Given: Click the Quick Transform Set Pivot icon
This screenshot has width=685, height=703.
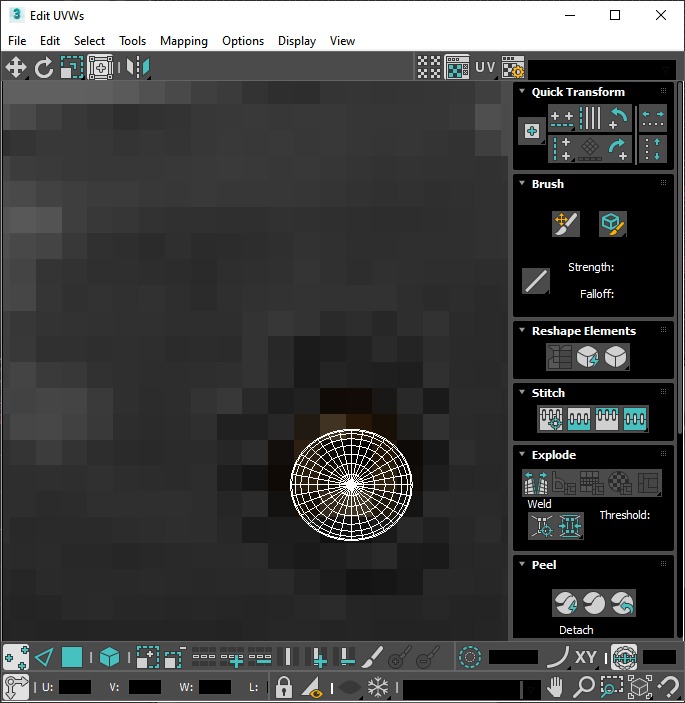Looking at the screenshot, I should coord(532,131).
